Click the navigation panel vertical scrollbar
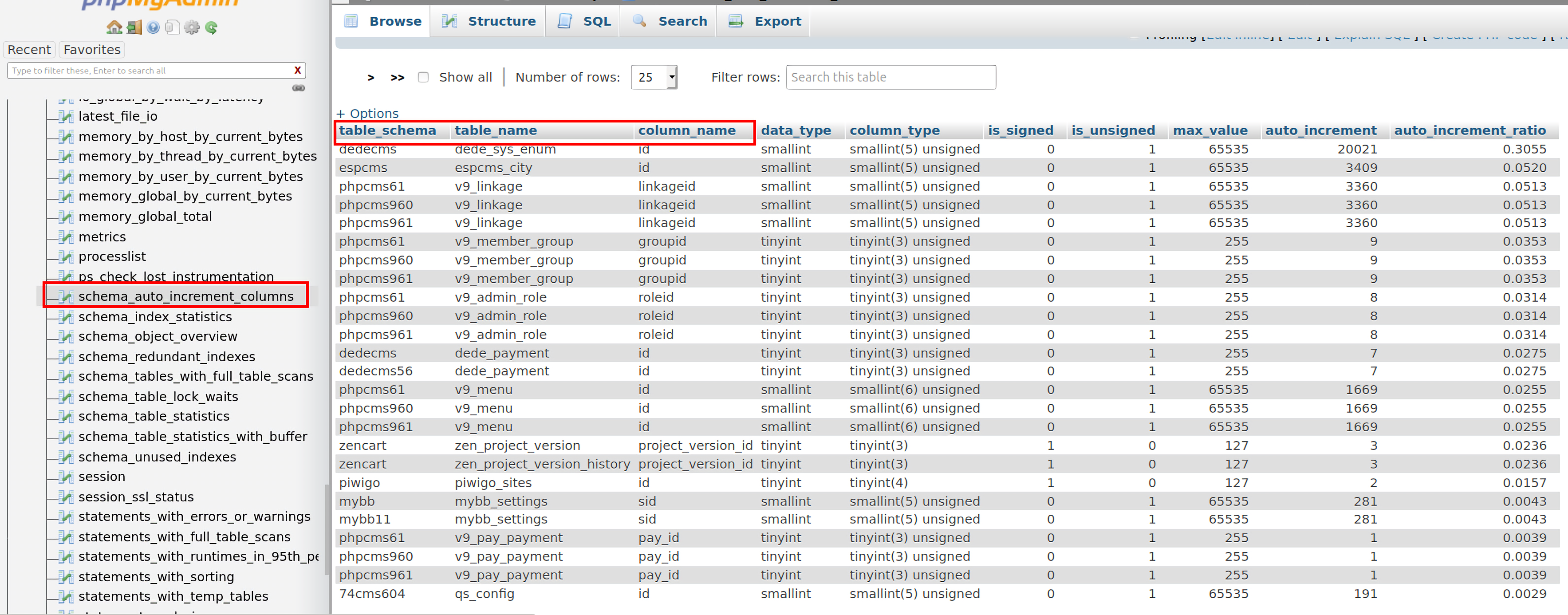 [x=327, y=530]
